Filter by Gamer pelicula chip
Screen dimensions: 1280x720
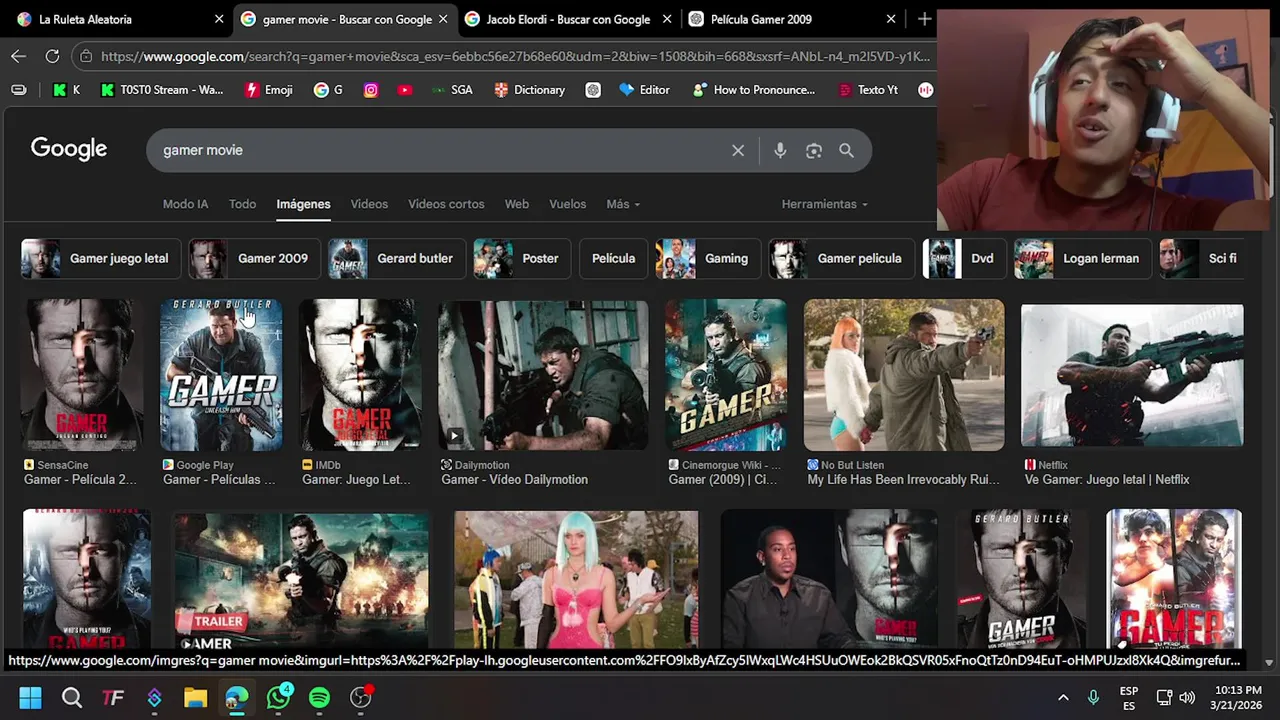click(x=841, y=258)
